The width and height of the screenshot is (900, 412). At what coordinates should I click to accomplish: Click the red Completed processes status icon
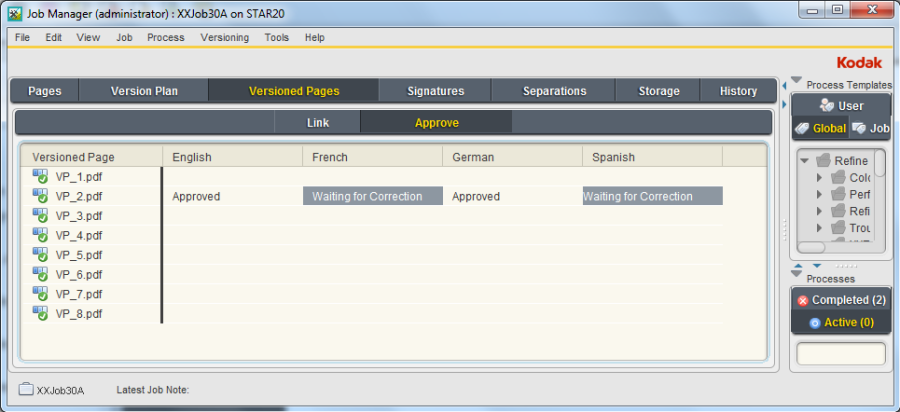802,301
